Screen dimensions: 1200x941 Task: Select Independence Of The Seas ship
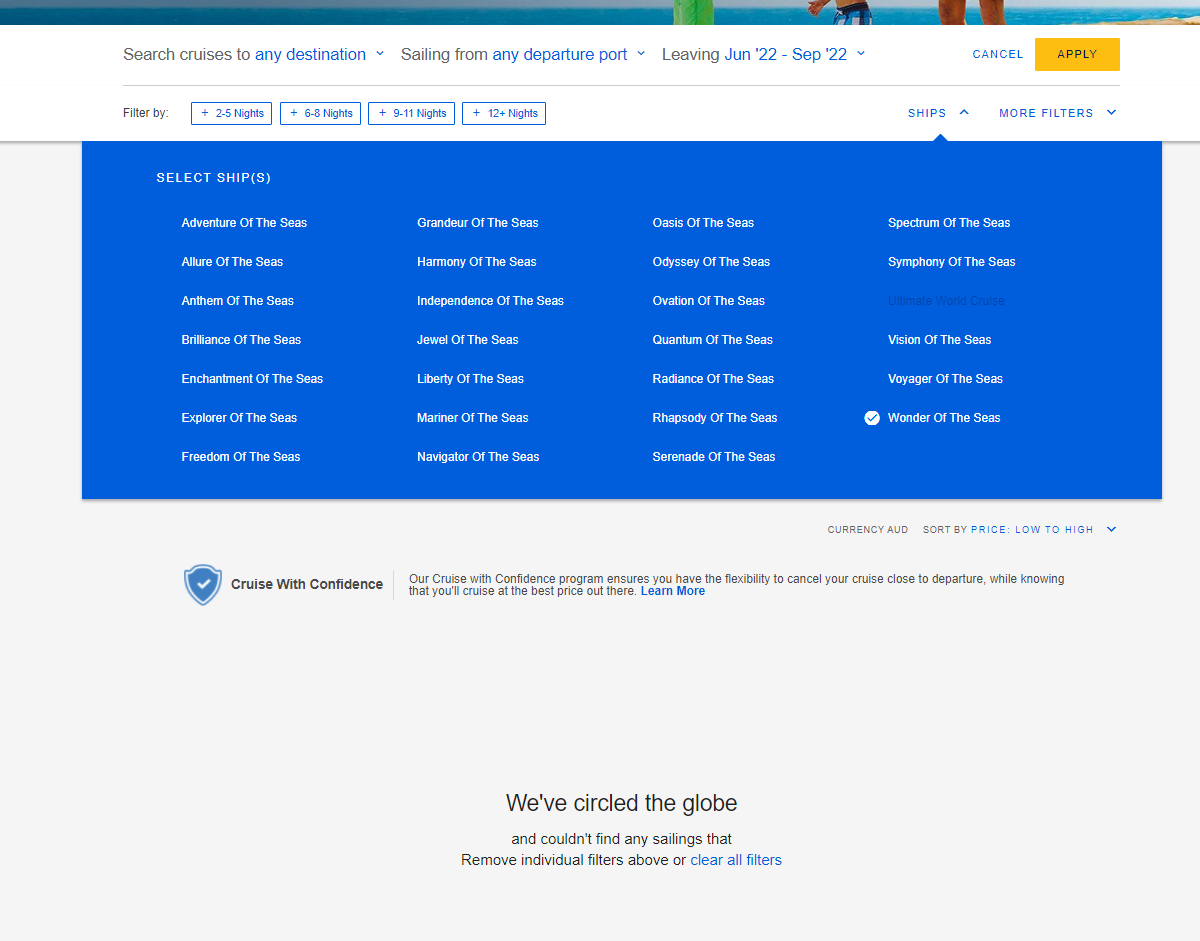[x=490, y=301]
